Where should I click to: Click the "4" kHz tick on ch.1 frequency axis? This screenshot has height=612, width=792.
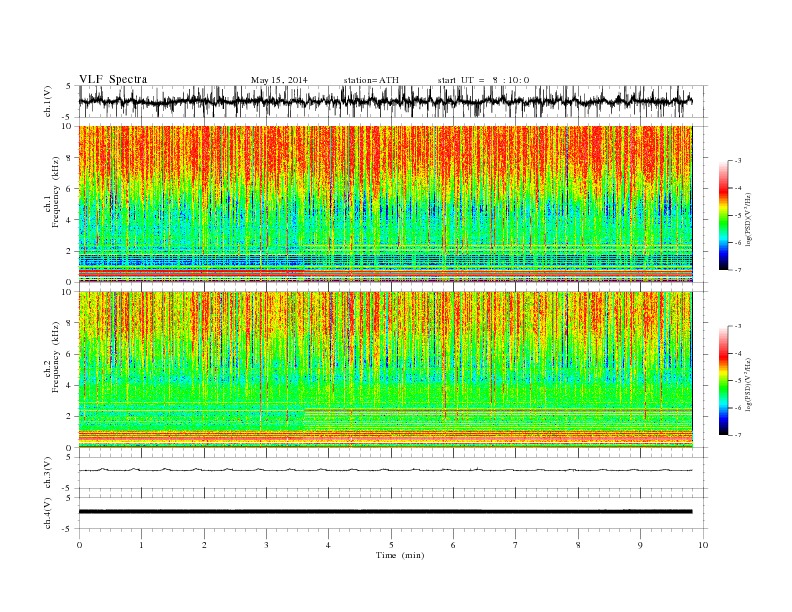pyautogui.click(x=69, y=220)
